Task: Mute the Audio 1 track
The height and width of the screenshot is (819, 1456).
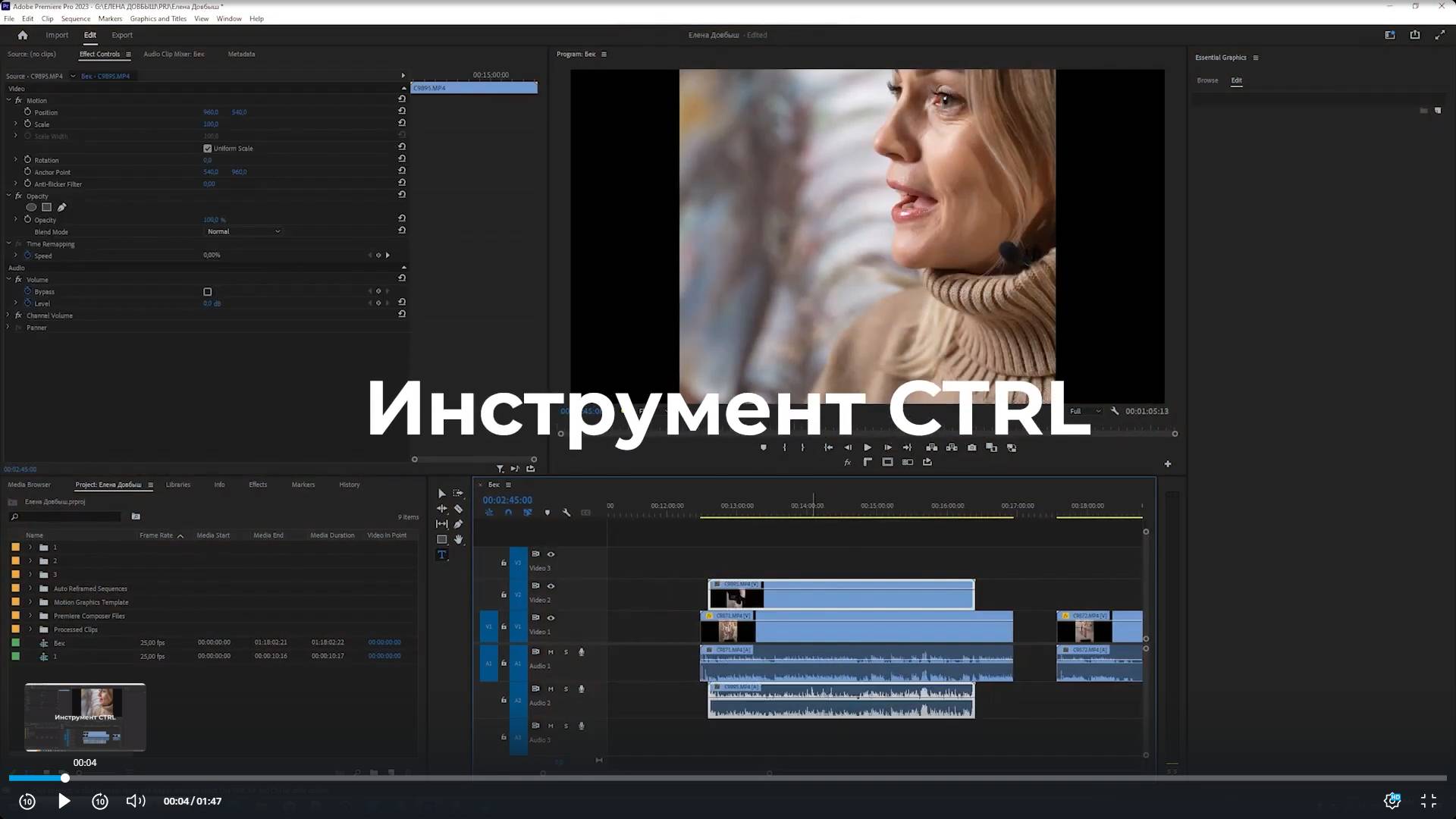Action: click(551, 652)
